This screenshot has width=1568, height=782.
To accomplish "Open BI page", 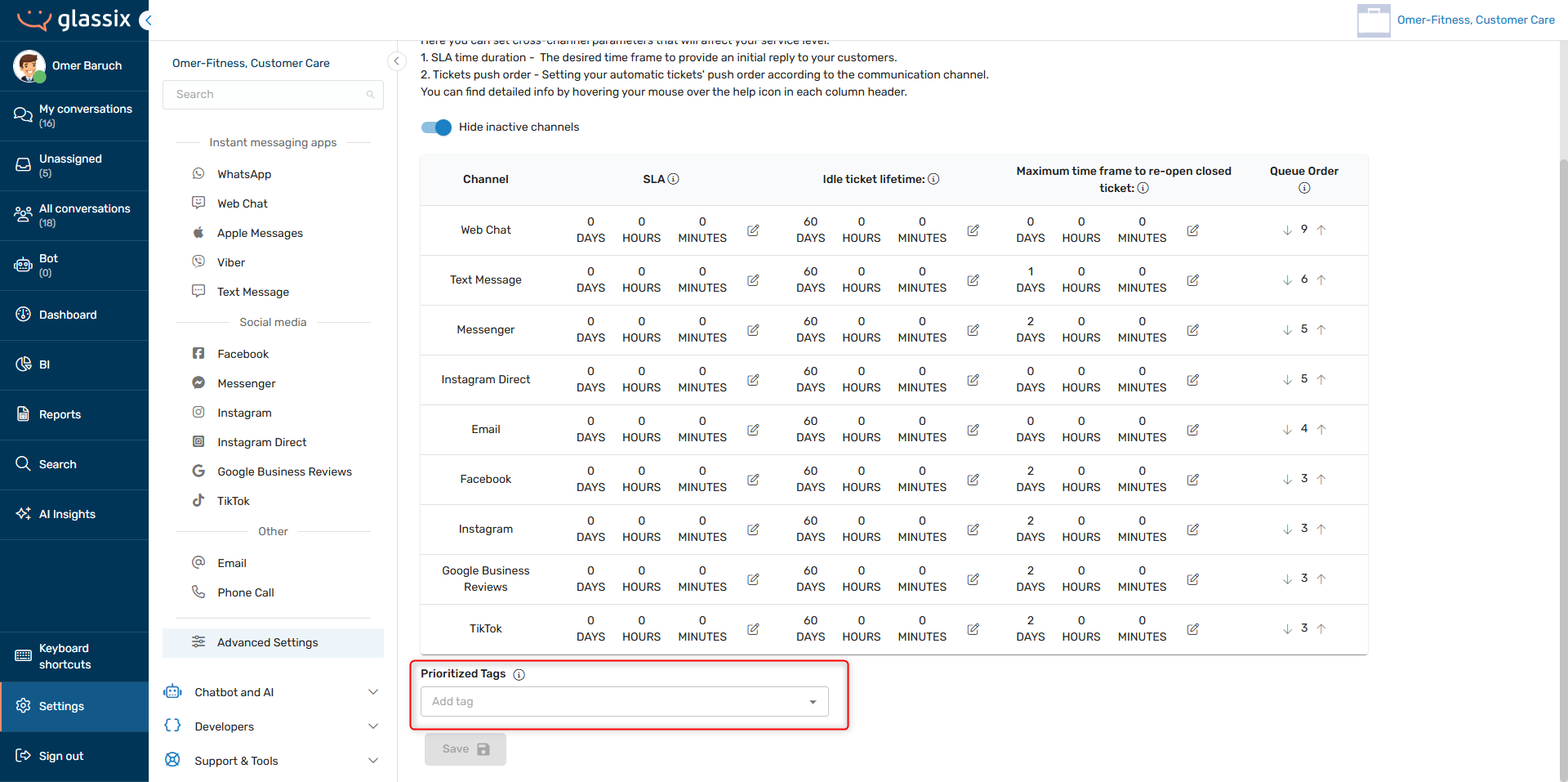I will tap(74, 365).
